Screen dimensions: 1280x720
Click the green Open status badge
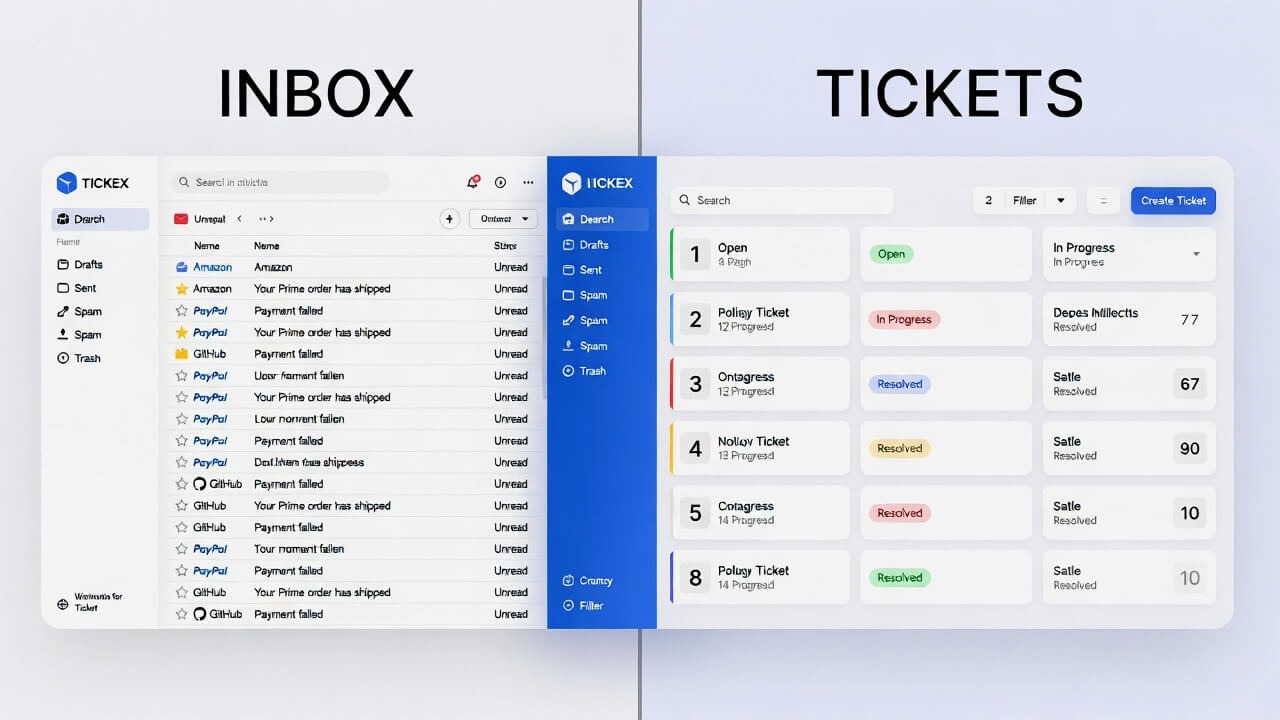pos(891,254)
